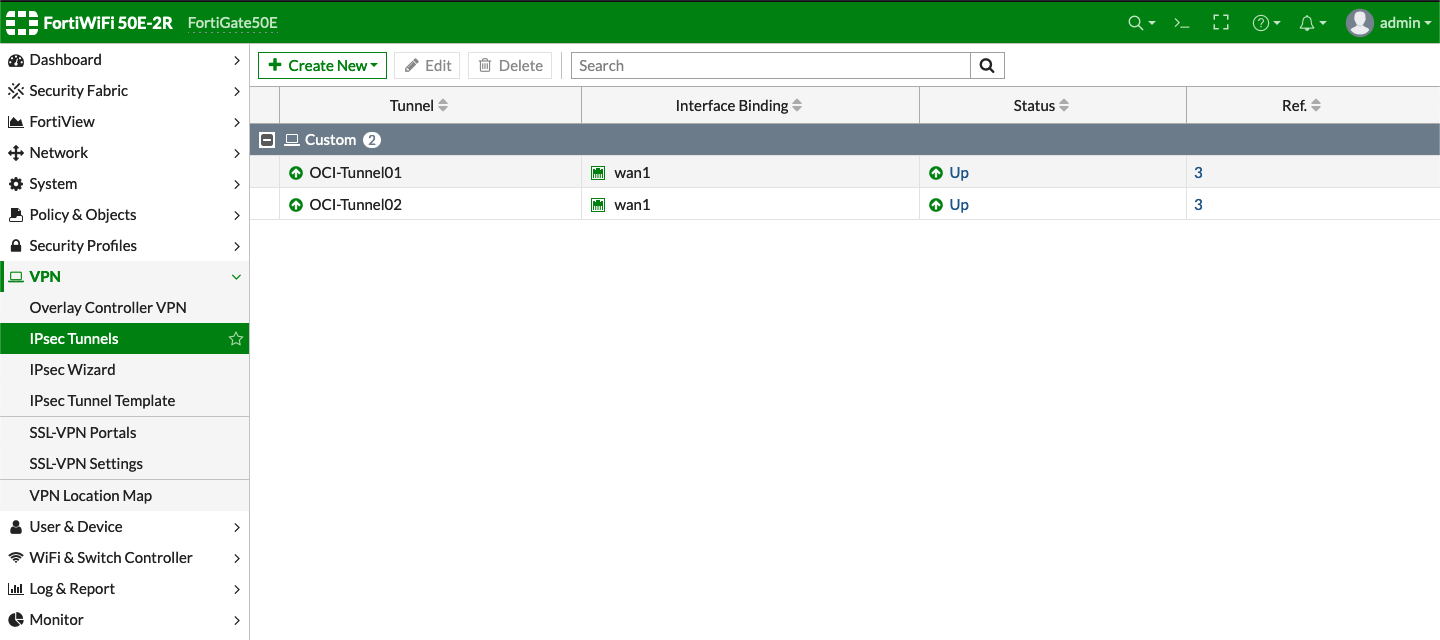
Task: Open the Create New dropdown
Action: pos(322,66)
